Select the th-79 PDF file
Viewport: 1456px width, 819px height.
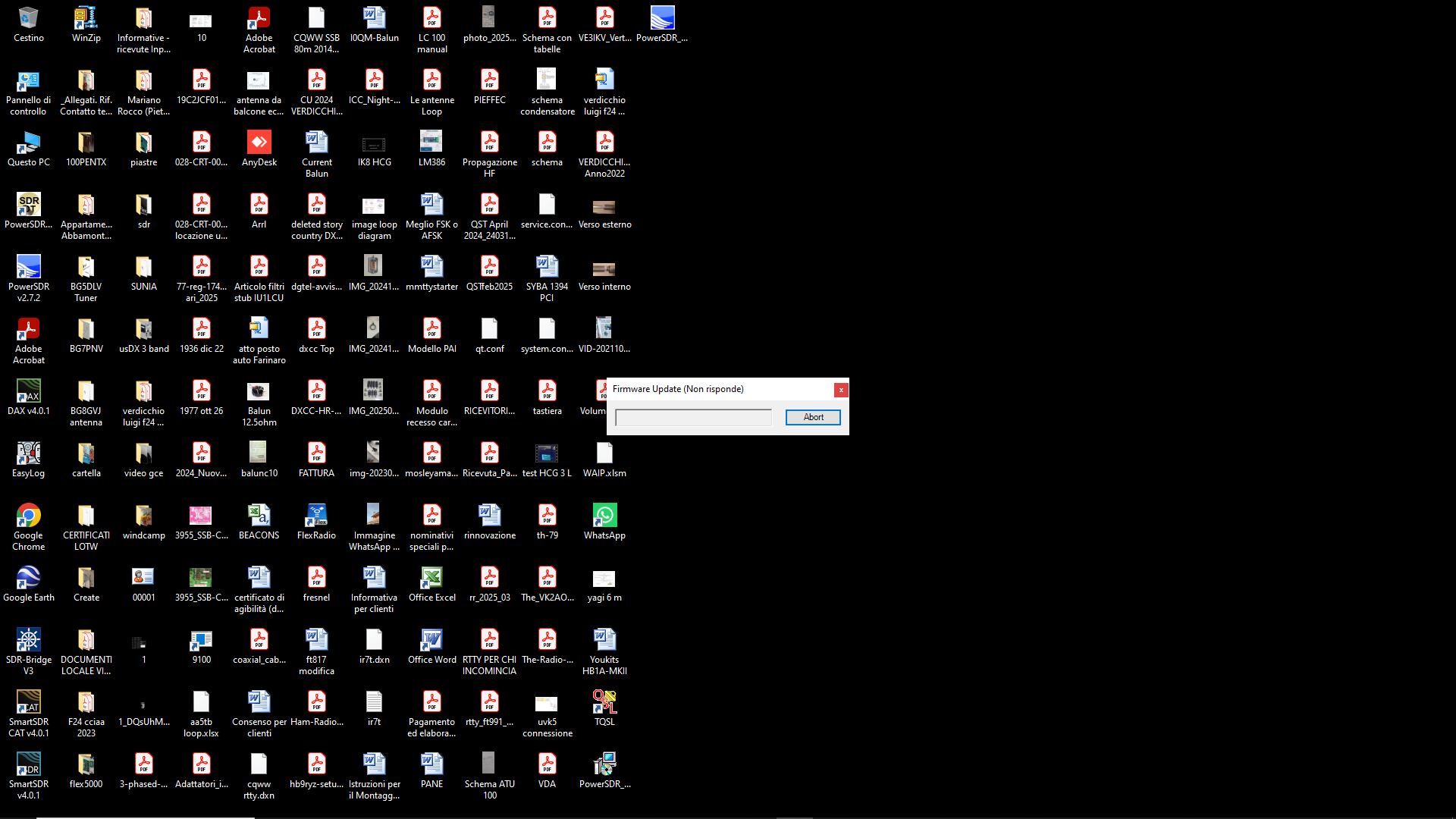(547, 522)
